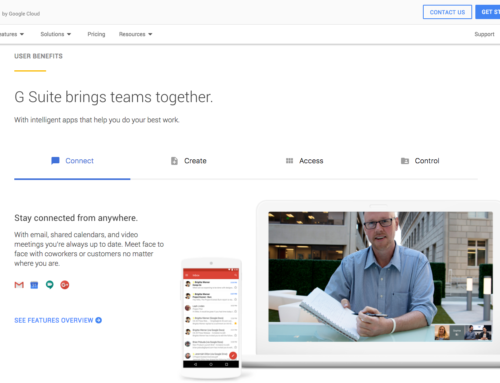Click the 'G Suite brings teams together.' heading

click(114, 97)
